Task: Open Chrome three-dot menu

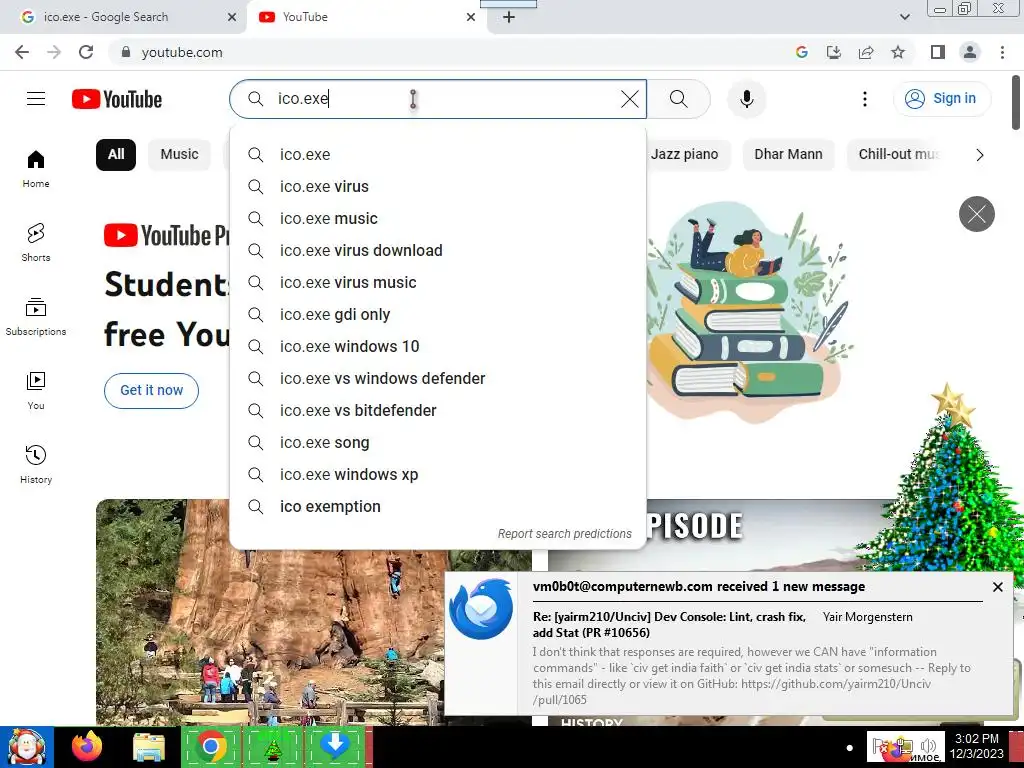Action: coord(1002,52)
